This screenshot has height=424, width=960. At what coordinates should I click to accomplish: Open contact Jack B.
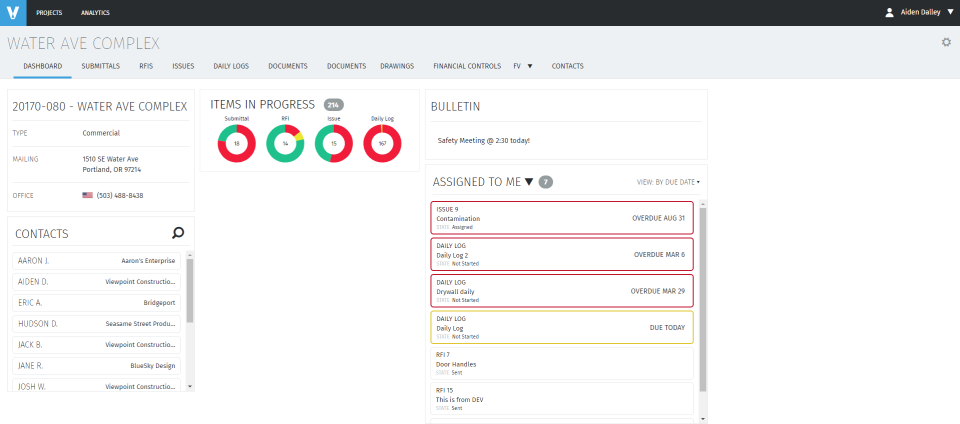point(96,344)
